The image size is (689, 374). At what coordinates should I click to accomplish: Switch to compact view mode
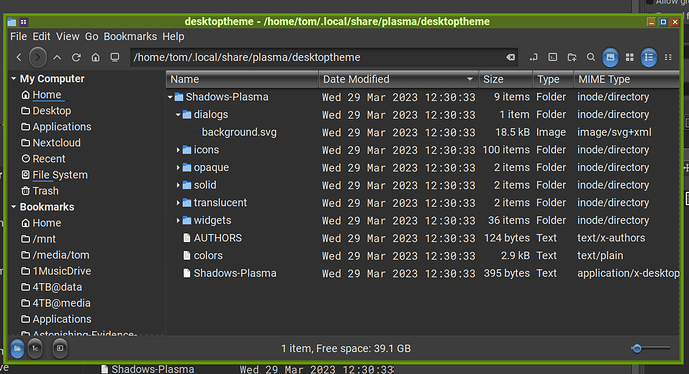668,57
